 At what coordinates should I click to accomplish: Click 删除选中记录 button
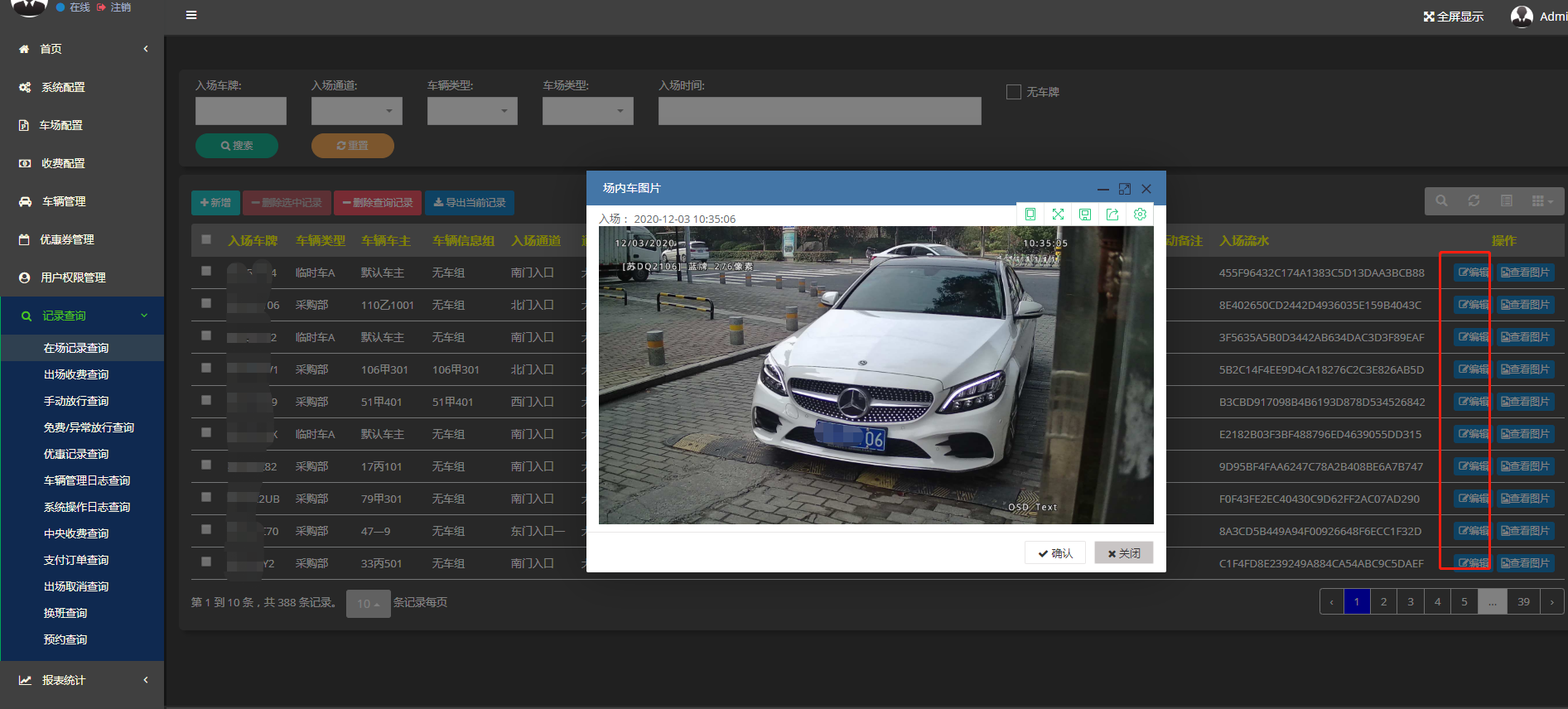287,203
